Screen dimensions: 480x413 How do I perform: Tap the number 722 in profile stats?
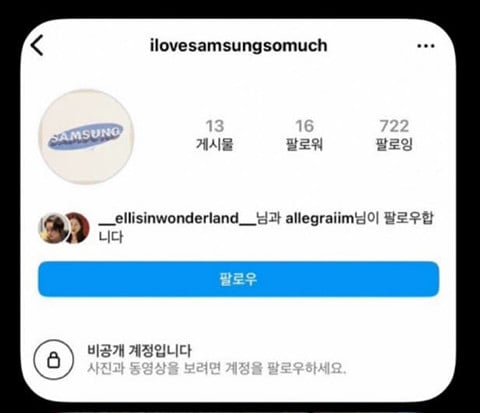(x=394, y=126)
